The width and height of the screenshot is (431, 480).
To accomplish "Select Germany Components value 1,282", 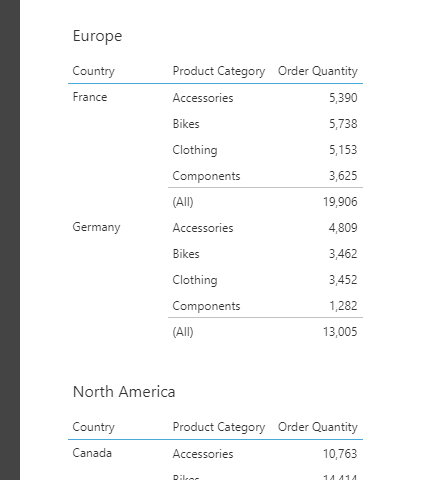I will [343, 306].
